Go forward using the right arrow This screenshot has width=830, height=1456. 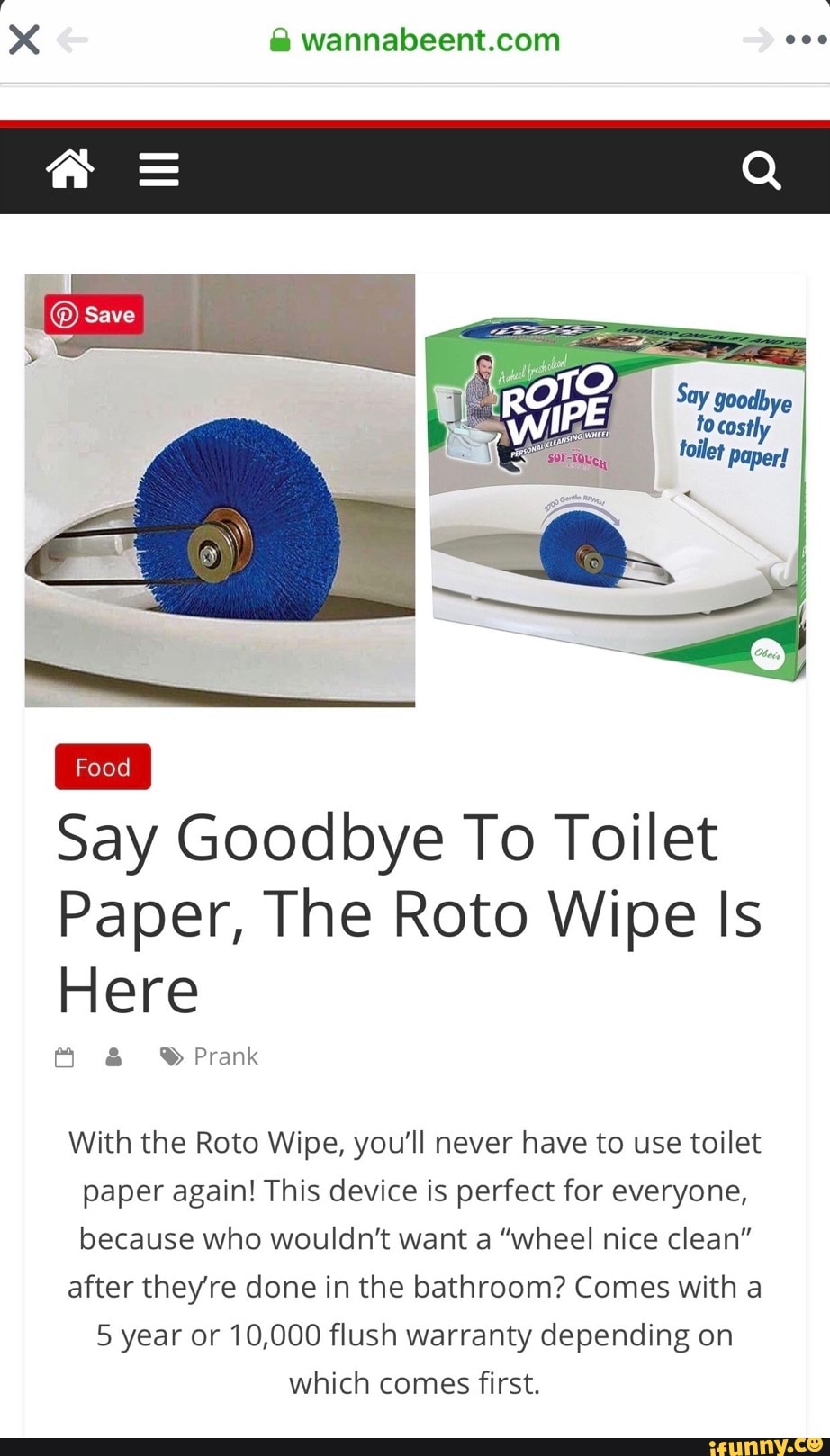pos(758,40)
